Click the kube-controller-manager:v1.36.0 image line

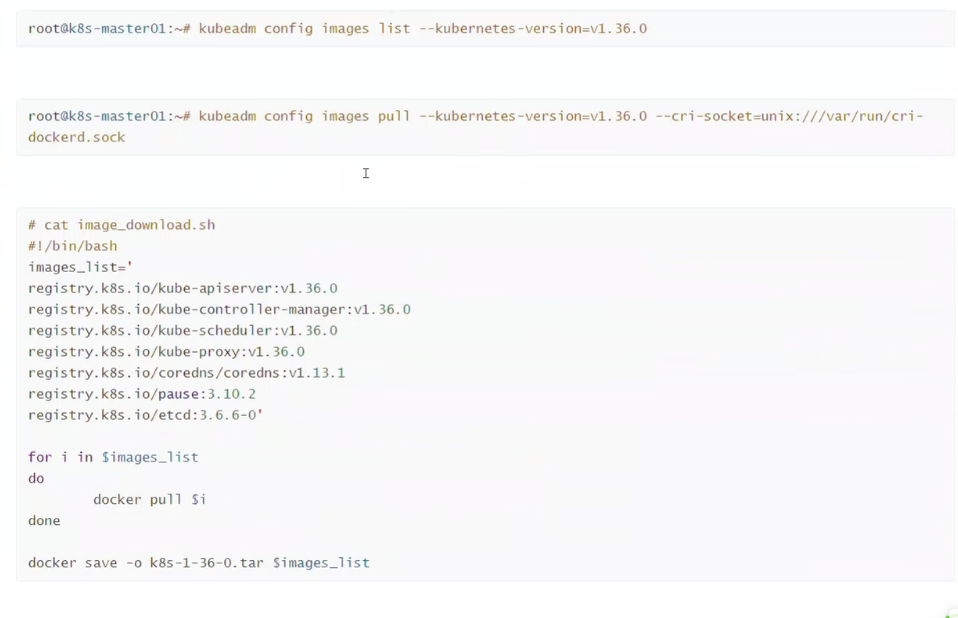(219, 310)
